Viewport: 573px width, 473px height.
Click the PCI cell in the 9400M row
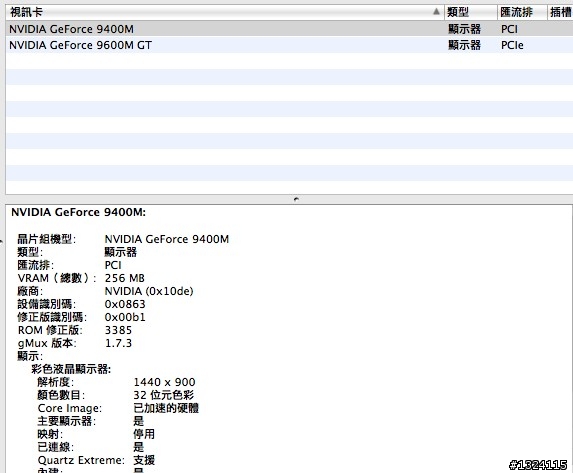click(509, 29)
